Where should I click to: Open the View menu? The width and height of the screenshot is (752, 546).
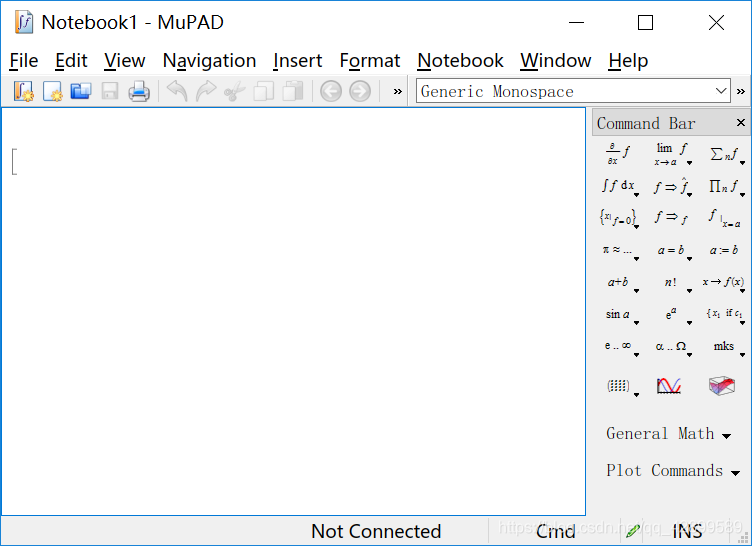[x=125, y=60]
